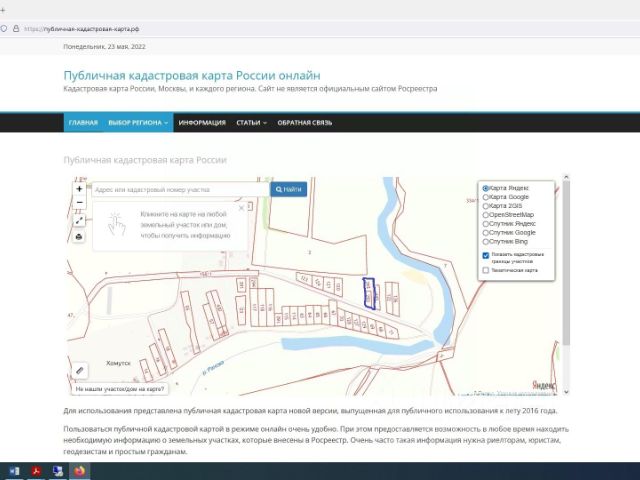
Task: Enable the Тематическая карта checkbox
Action: pos(486,270)
